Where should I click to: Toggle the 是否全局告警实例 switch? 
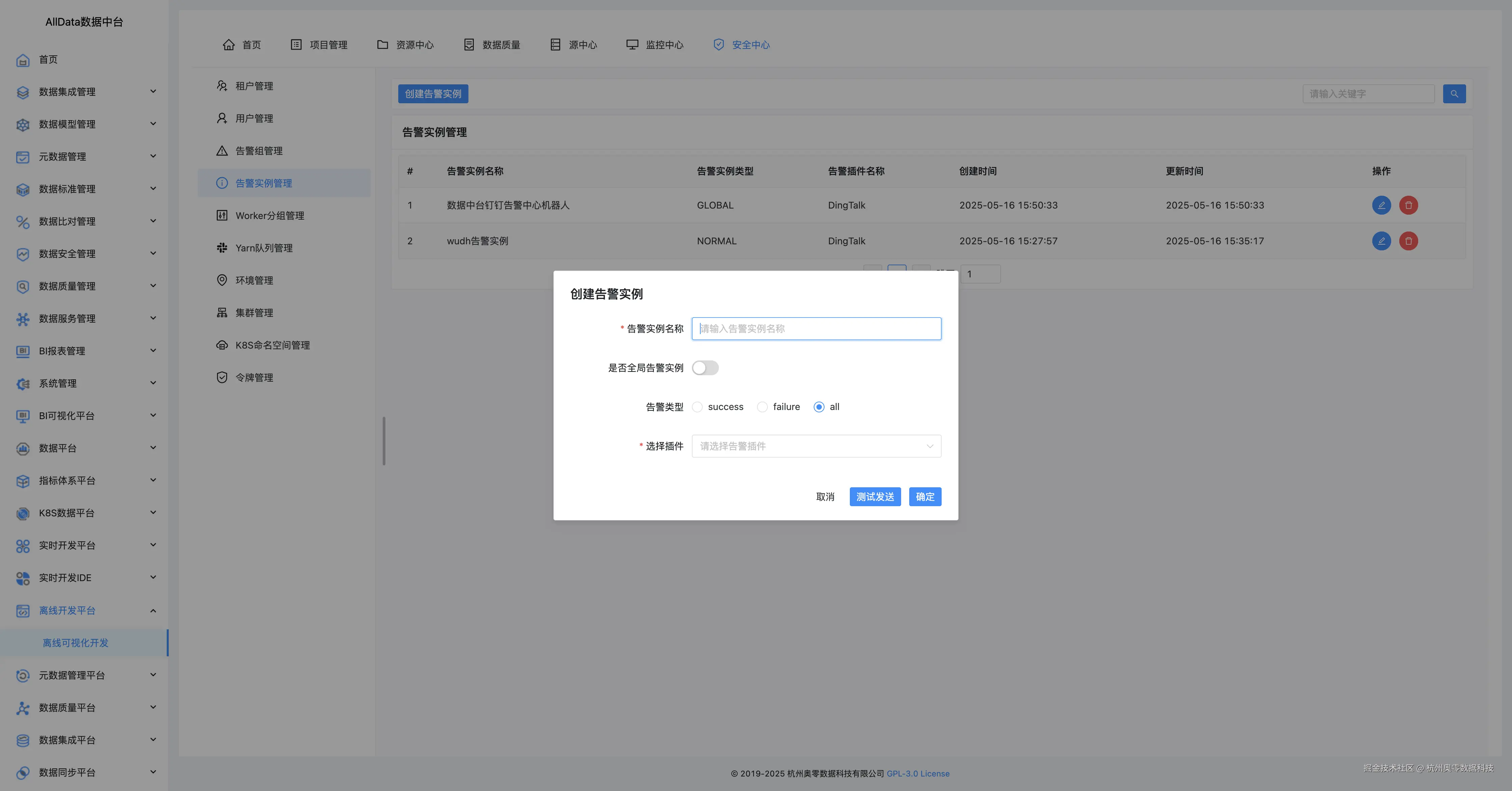[x=705, y=368]
